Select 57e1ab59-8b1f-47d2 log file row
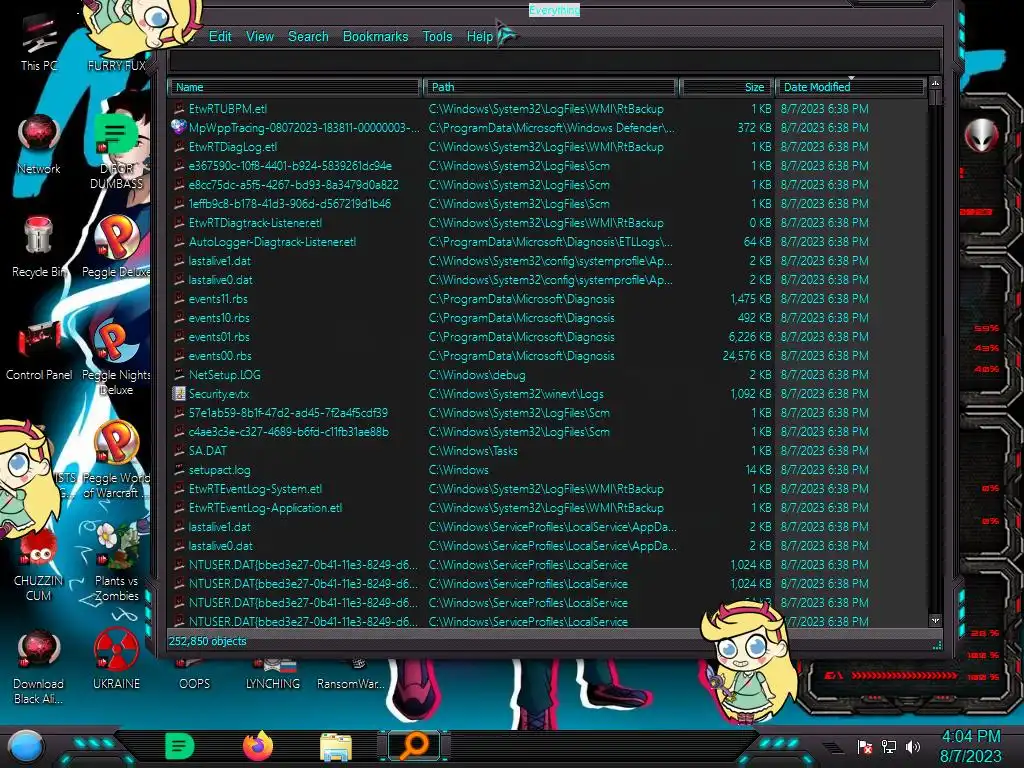The width and height of the screenshot is (1024, 768). pos(547,413)
